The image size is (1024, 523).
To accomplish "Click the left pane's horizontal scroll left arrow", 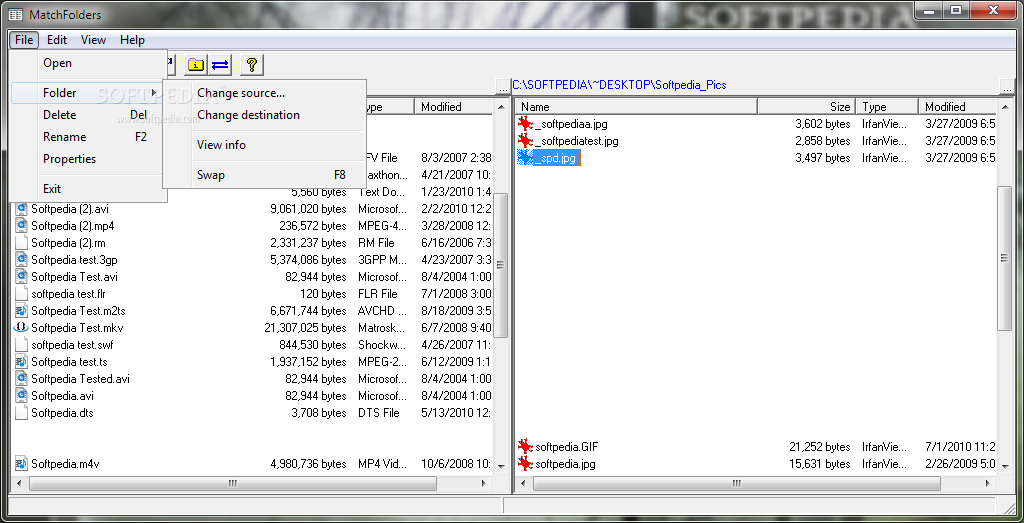I will coord(19,483).
